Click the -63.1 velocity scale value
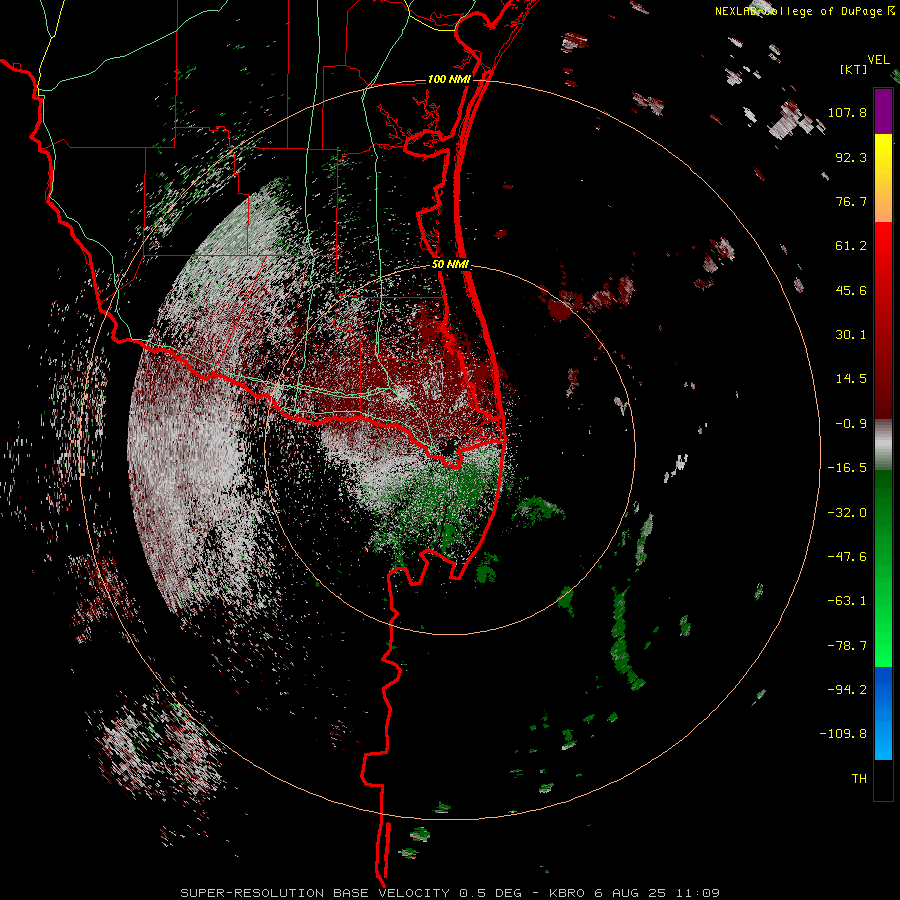The width and height of the screenshot is (900, 900). tap(847, 601)
